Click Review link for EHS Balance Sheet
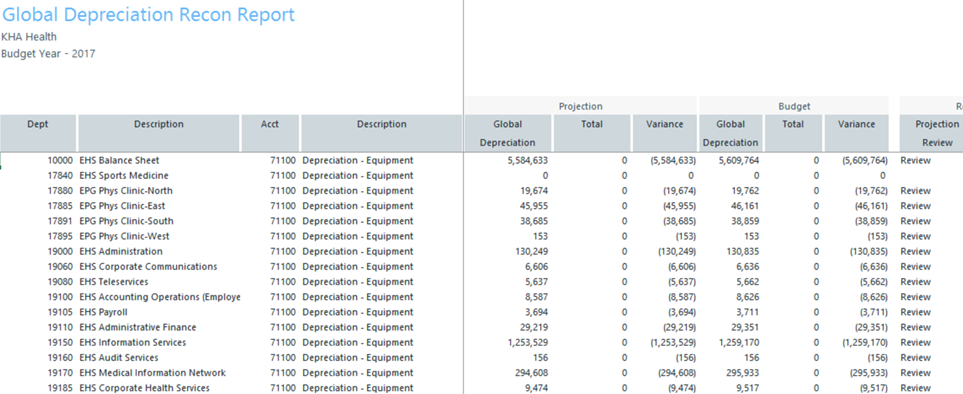Image resolution: width=963 pixels, height=394 pixels. 916,161
